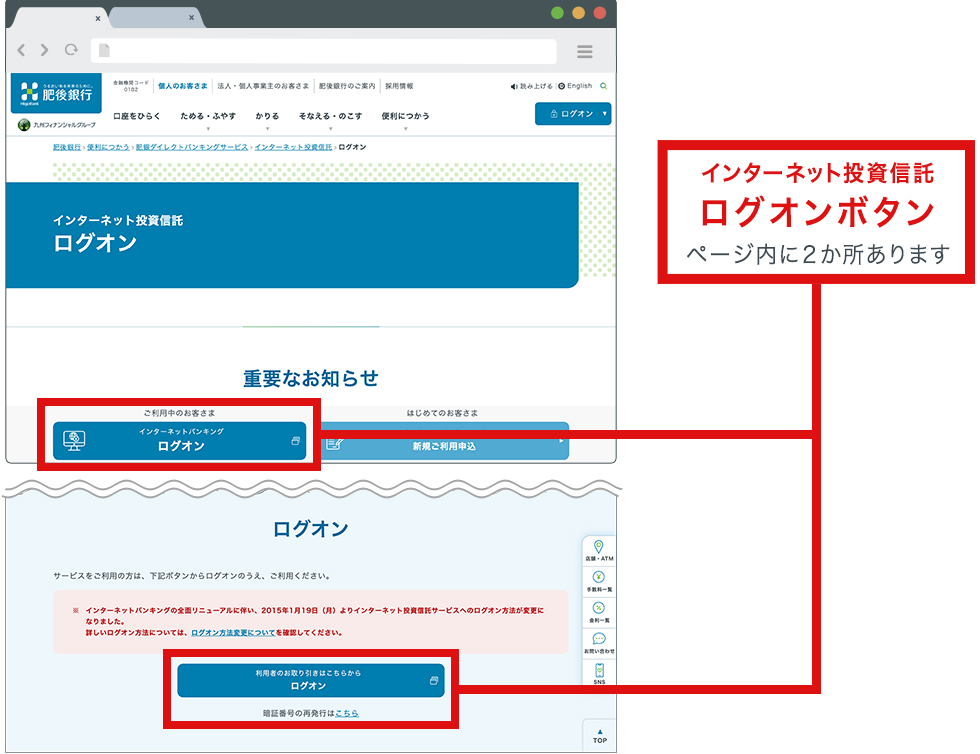980x754 pixels.
Task: Click the page icon in address bar
Action: (x=104, y=51)
